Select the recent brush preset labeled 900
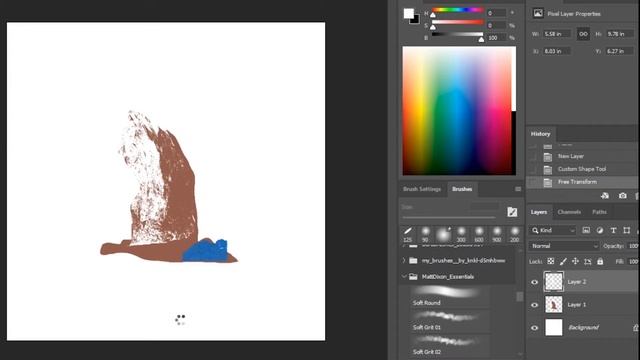Viewport: 640px width, 360px height. 497,235
